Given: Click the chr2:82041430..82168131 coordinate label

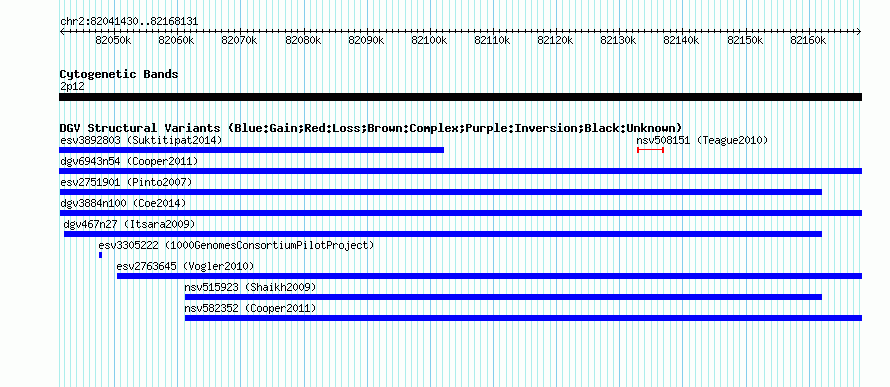Looking at the screenshot, I should [x=129, y=22].
